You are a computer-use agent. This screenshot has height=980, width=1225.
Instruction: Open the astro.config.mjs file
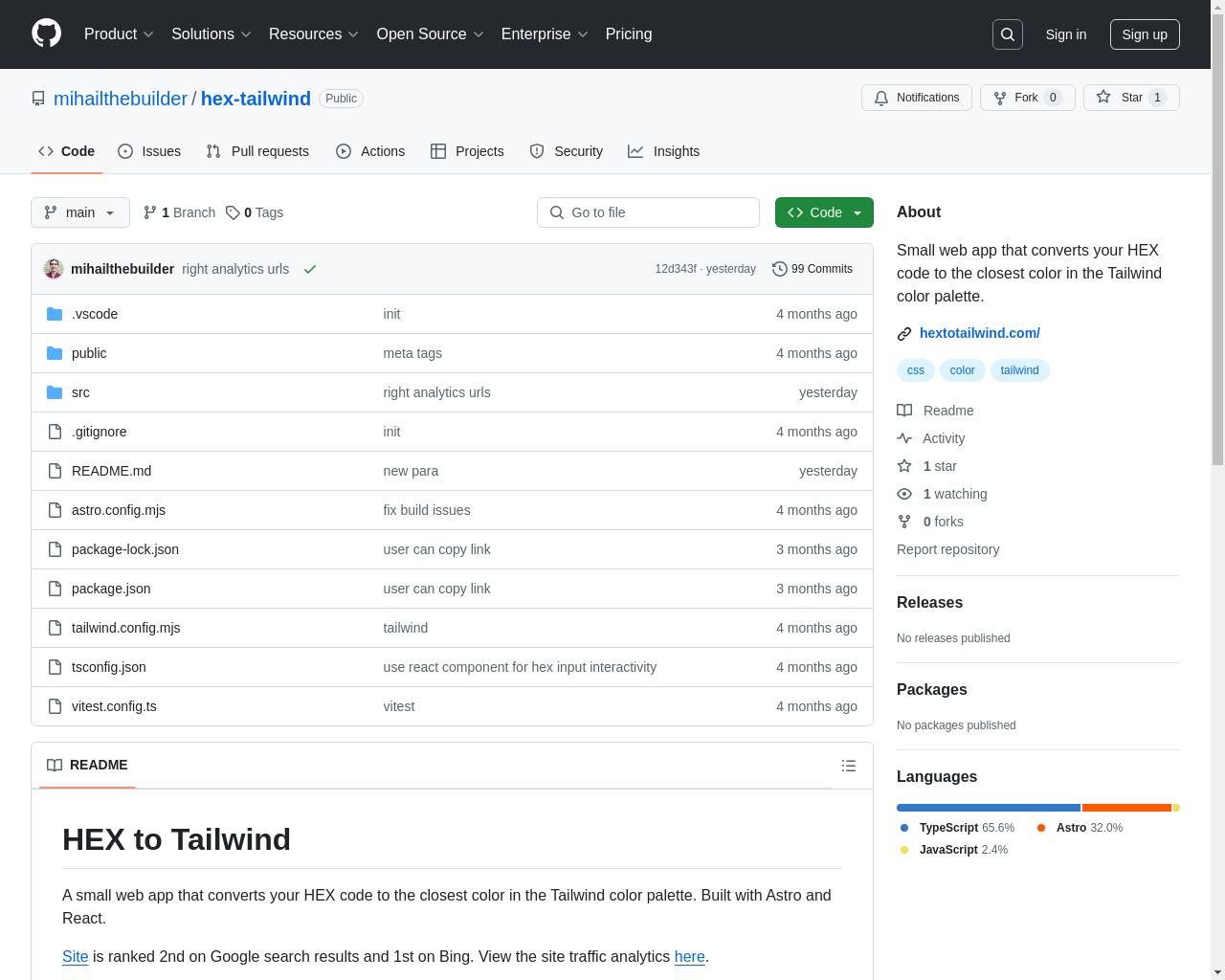(119, 510)
